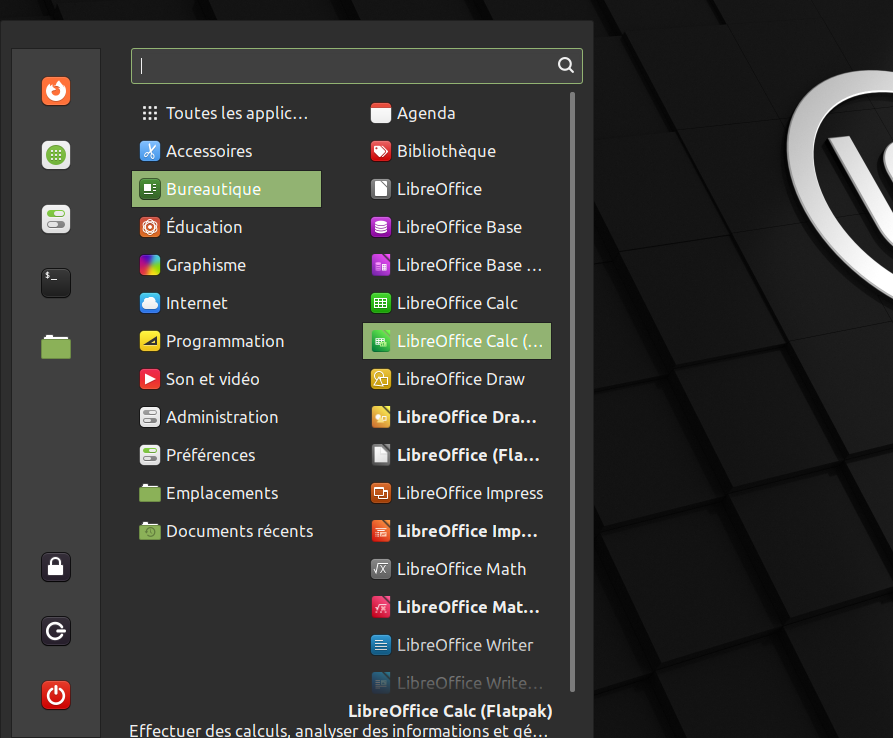Open the Internet category
The width and height of the screenshot is (893, 738).
click(226, 303)
